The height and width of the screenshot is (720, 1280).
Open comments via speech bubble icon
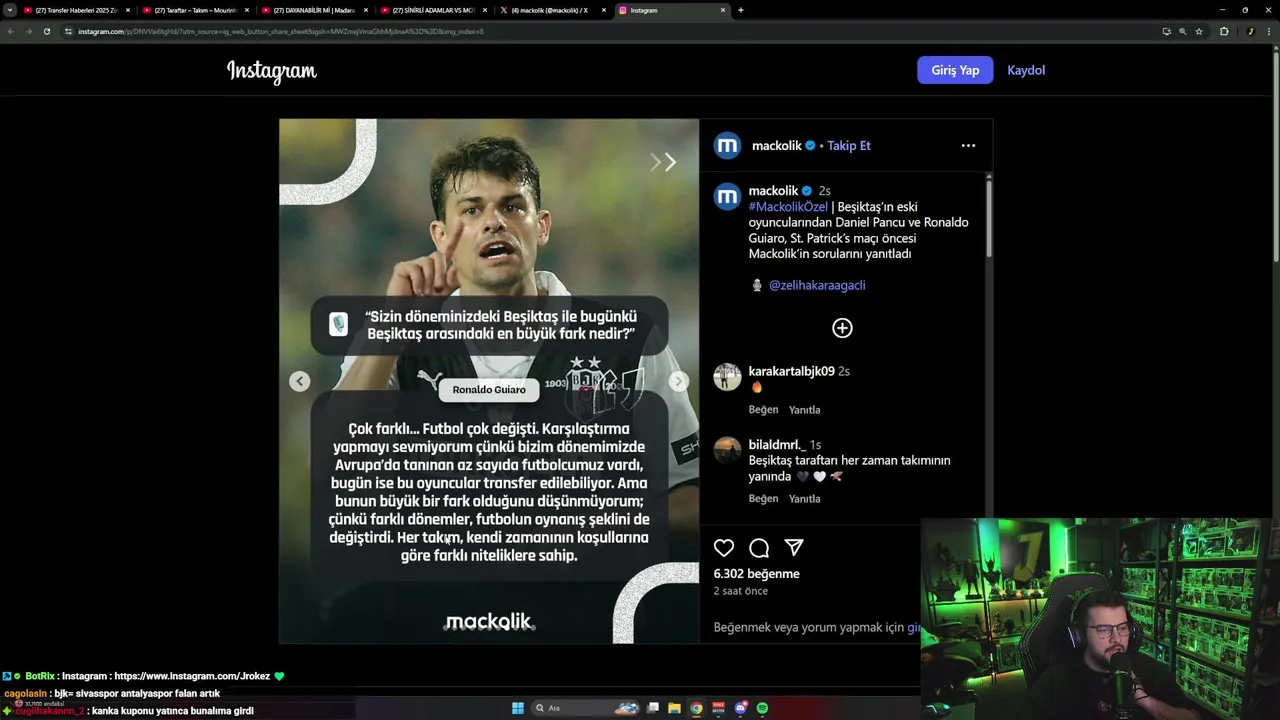pos(759,548)
